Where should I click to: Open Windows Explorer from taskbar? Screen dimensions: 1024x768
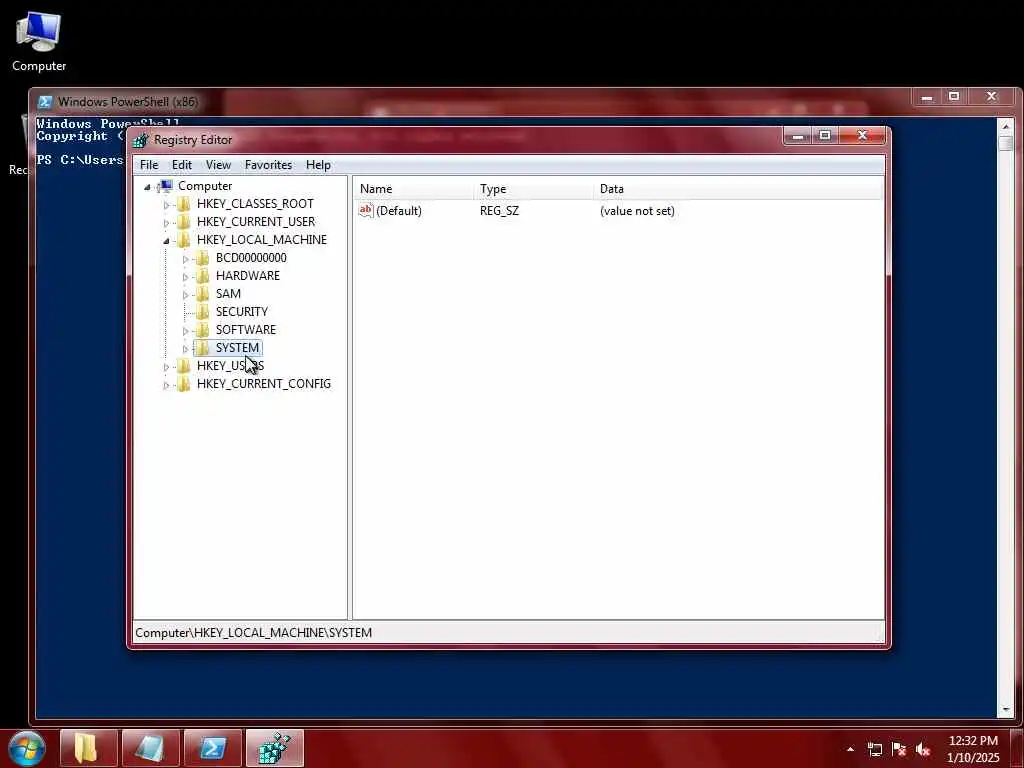pyautogui.click(x=89, y=748)
